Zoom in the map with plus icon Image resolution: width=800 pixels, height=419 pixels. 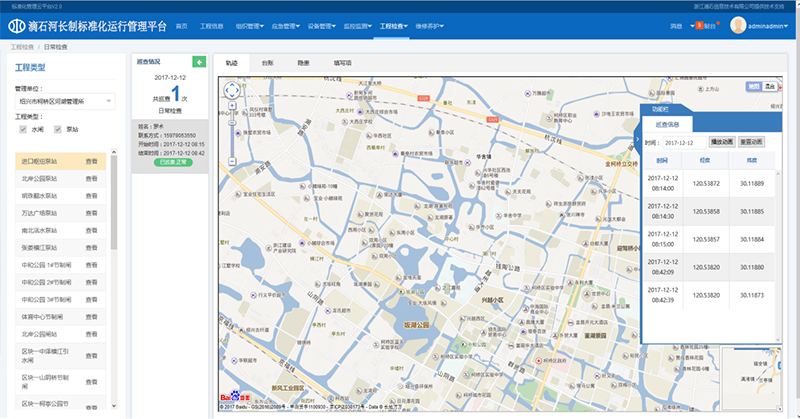[232, 106]
